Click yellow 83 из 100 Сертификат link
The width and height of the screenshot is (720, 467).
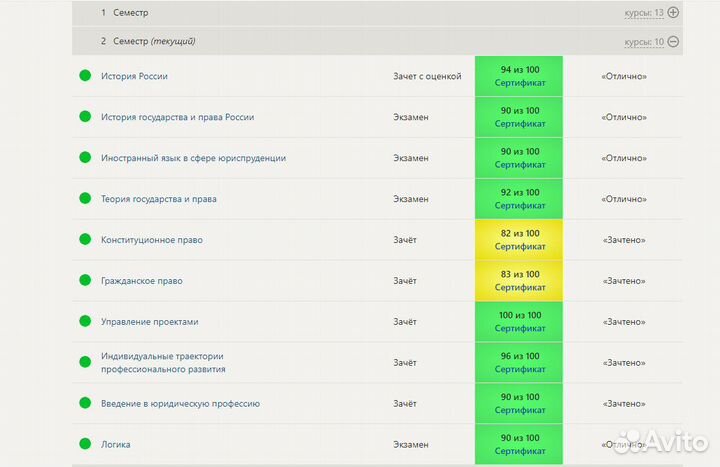[x=520, y=288]
